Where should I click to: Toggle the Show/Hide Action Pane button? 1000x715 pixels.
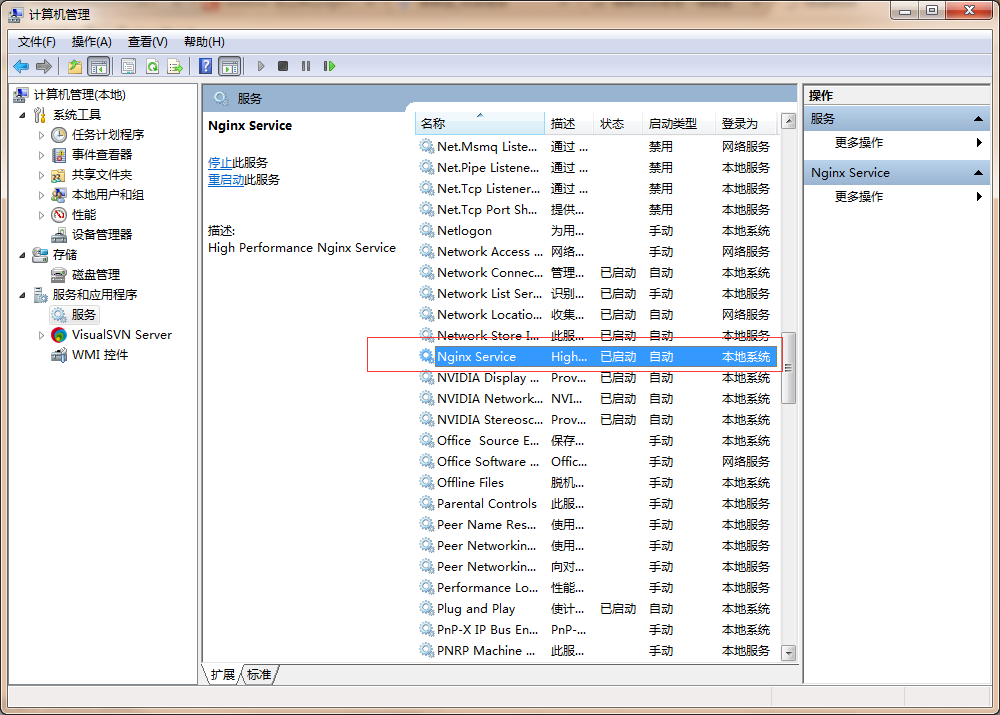(230, 66)
